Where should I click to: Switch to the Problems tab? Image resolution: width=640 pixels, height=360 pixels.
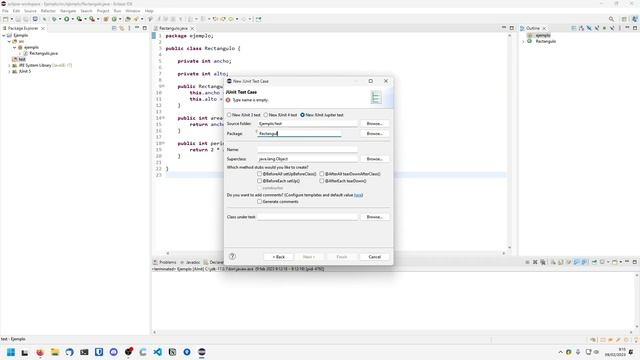pos(165,262)
